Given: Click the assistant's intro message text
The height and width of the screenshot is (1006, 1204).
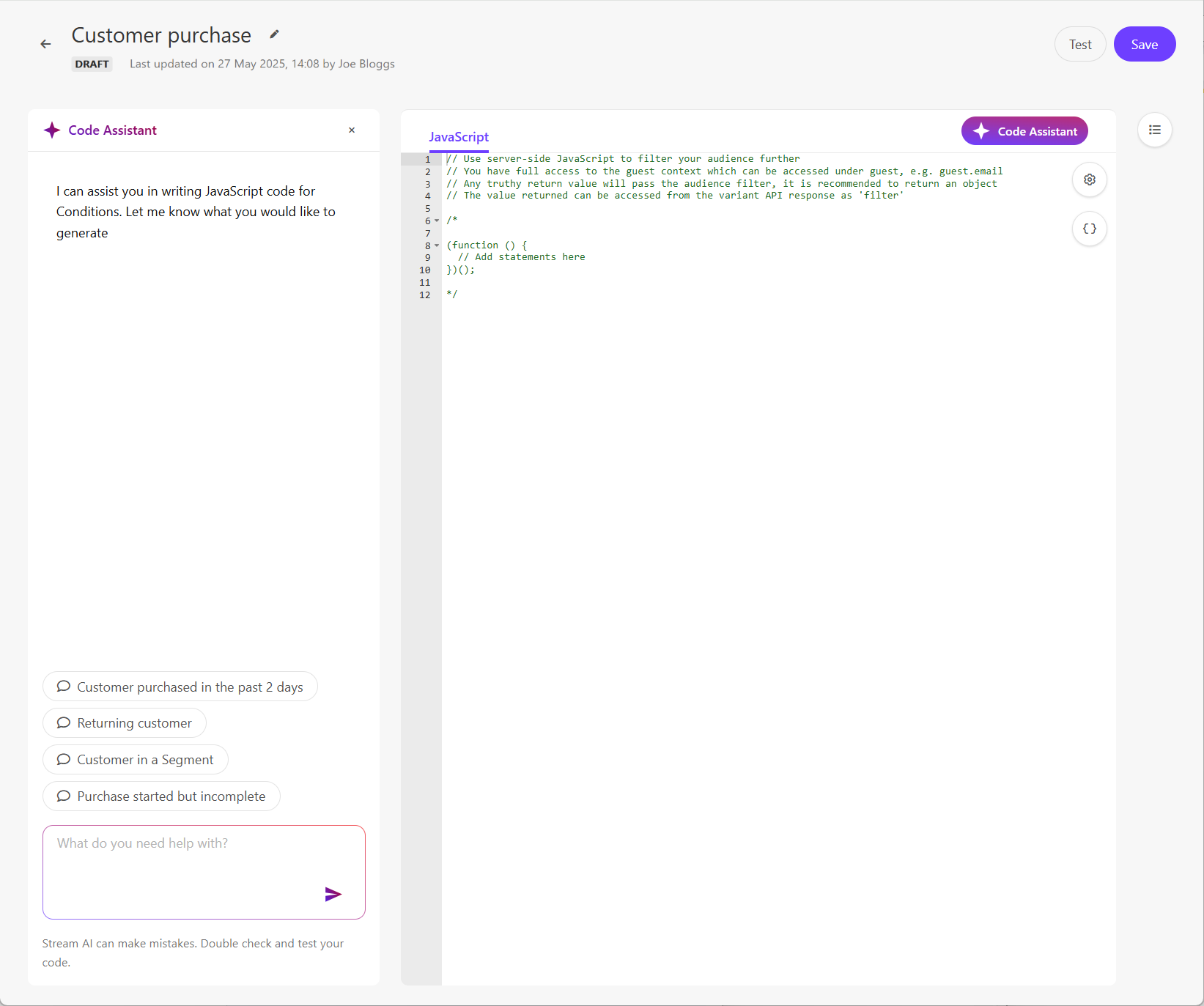Looking at the screenshot, I should (x=196, y=212).
